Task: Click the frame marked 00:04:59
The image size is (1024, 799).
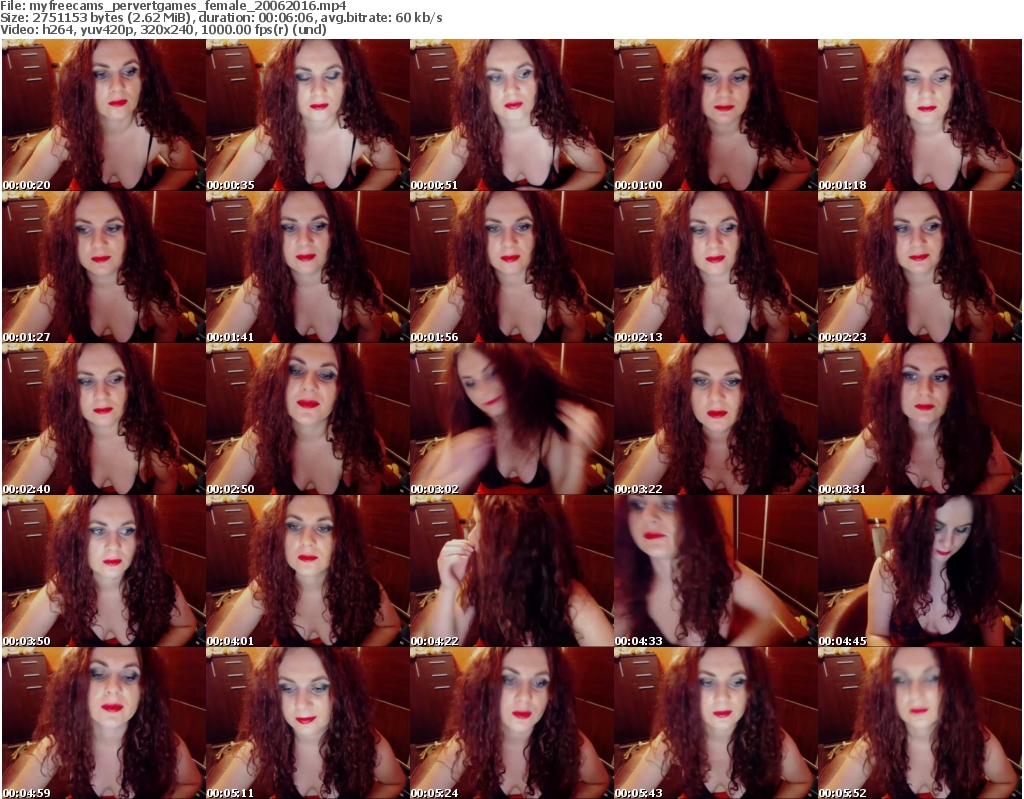Action: 104,723
